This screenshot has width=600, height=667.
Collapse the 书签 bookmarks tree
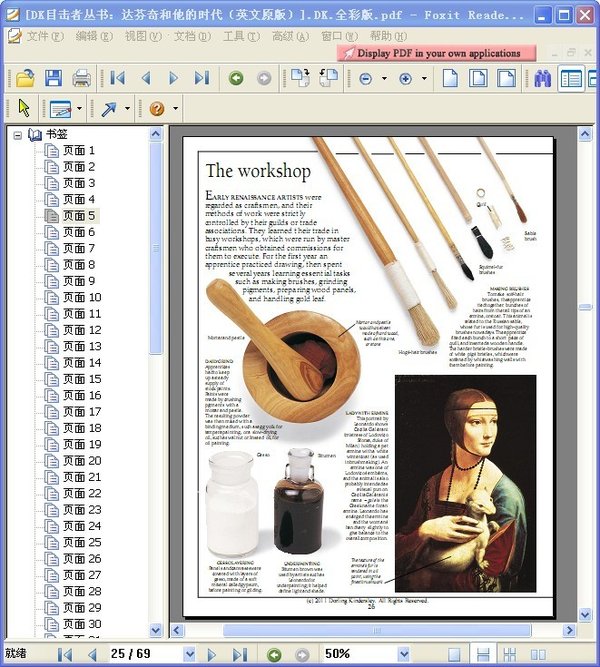pos(17,136)
